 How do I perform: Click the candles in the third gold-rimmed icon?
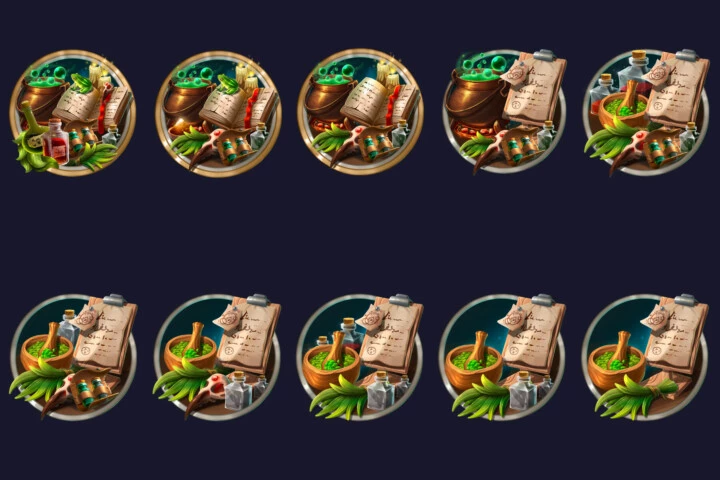[x=388, y=75]
